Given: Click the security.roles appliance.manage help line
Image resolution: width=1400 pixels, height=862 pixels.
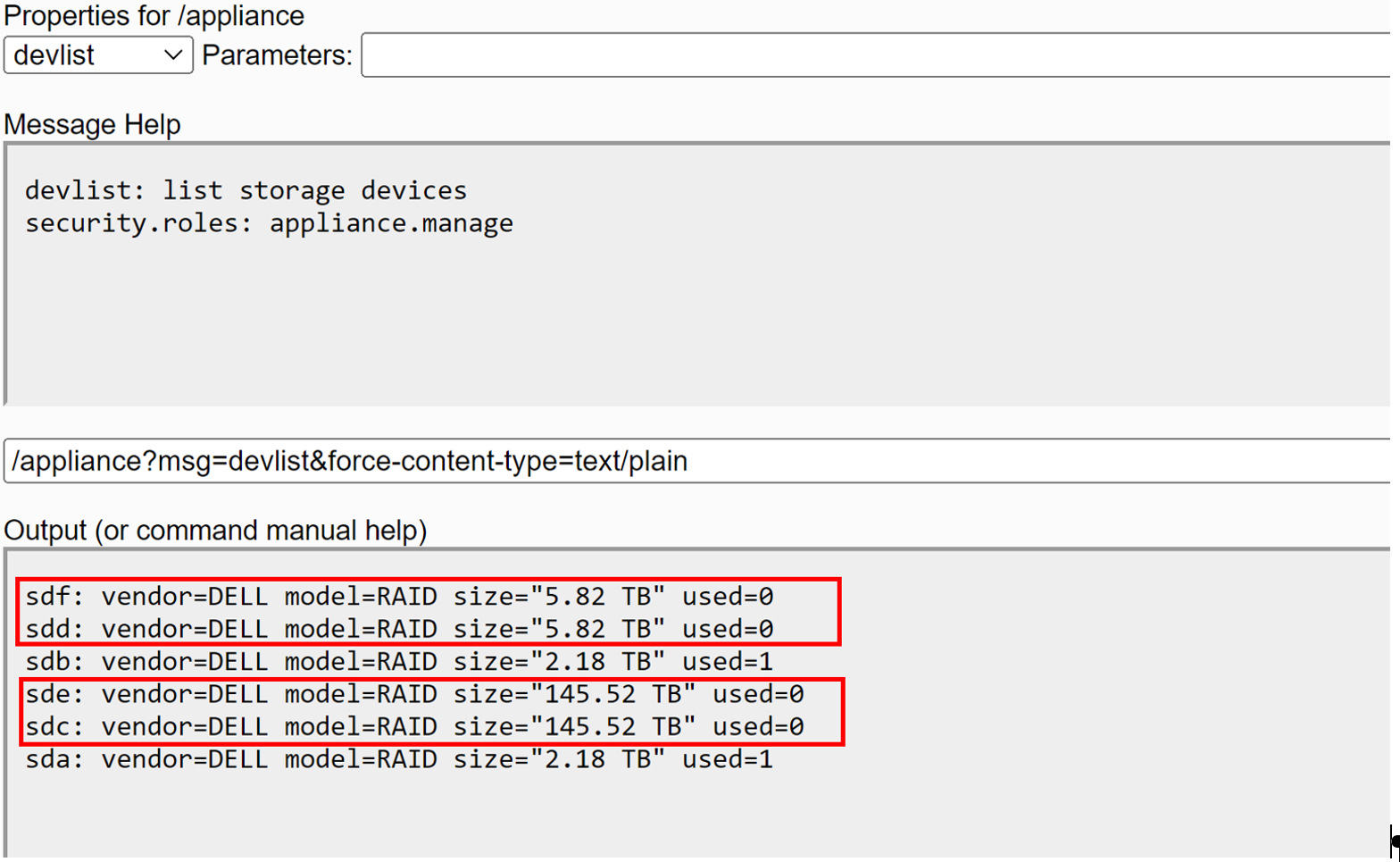Looking at the screenshot, I should tap(269, 223).
